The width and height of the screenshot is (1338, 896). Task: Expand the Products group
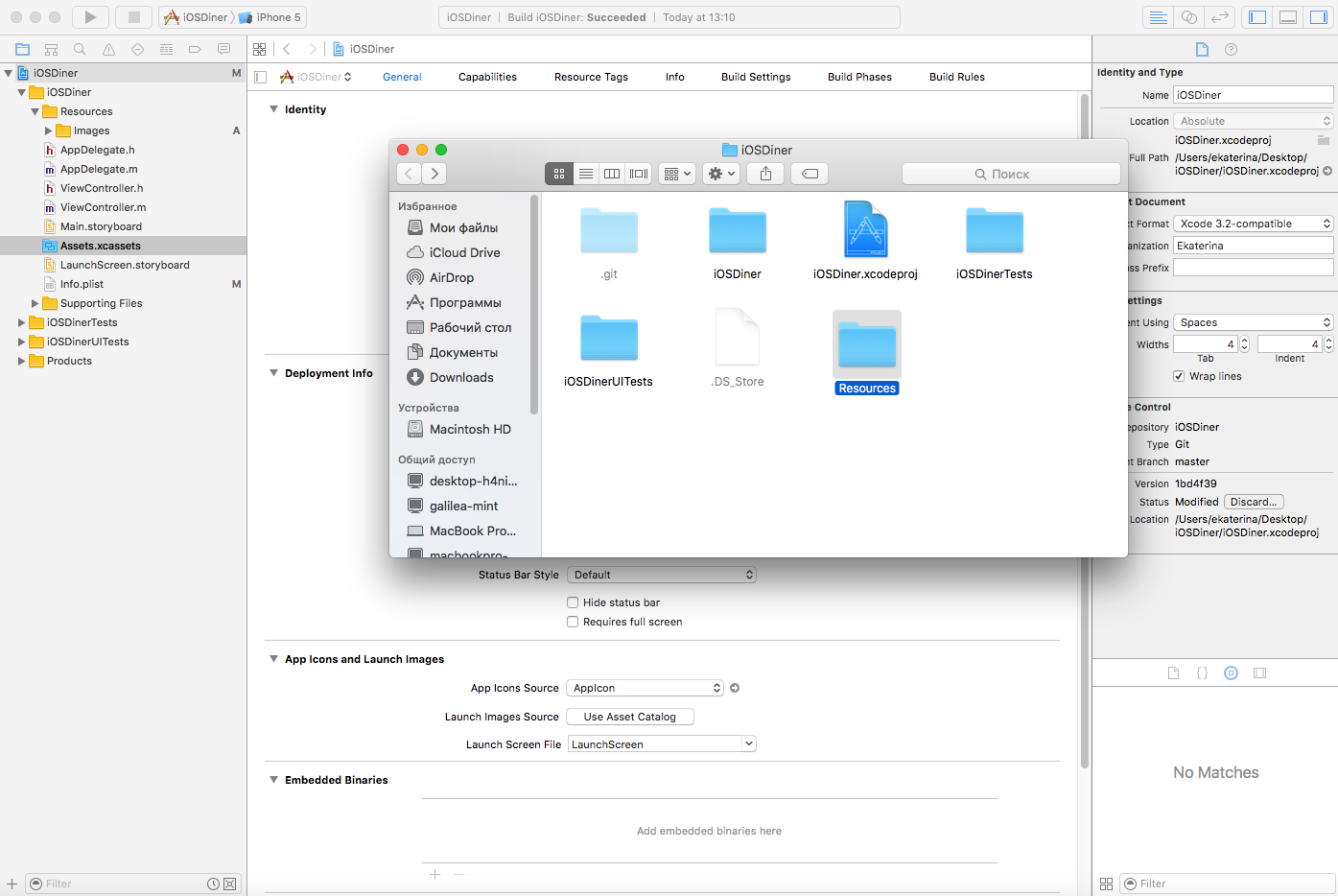[x=22, y=361]
